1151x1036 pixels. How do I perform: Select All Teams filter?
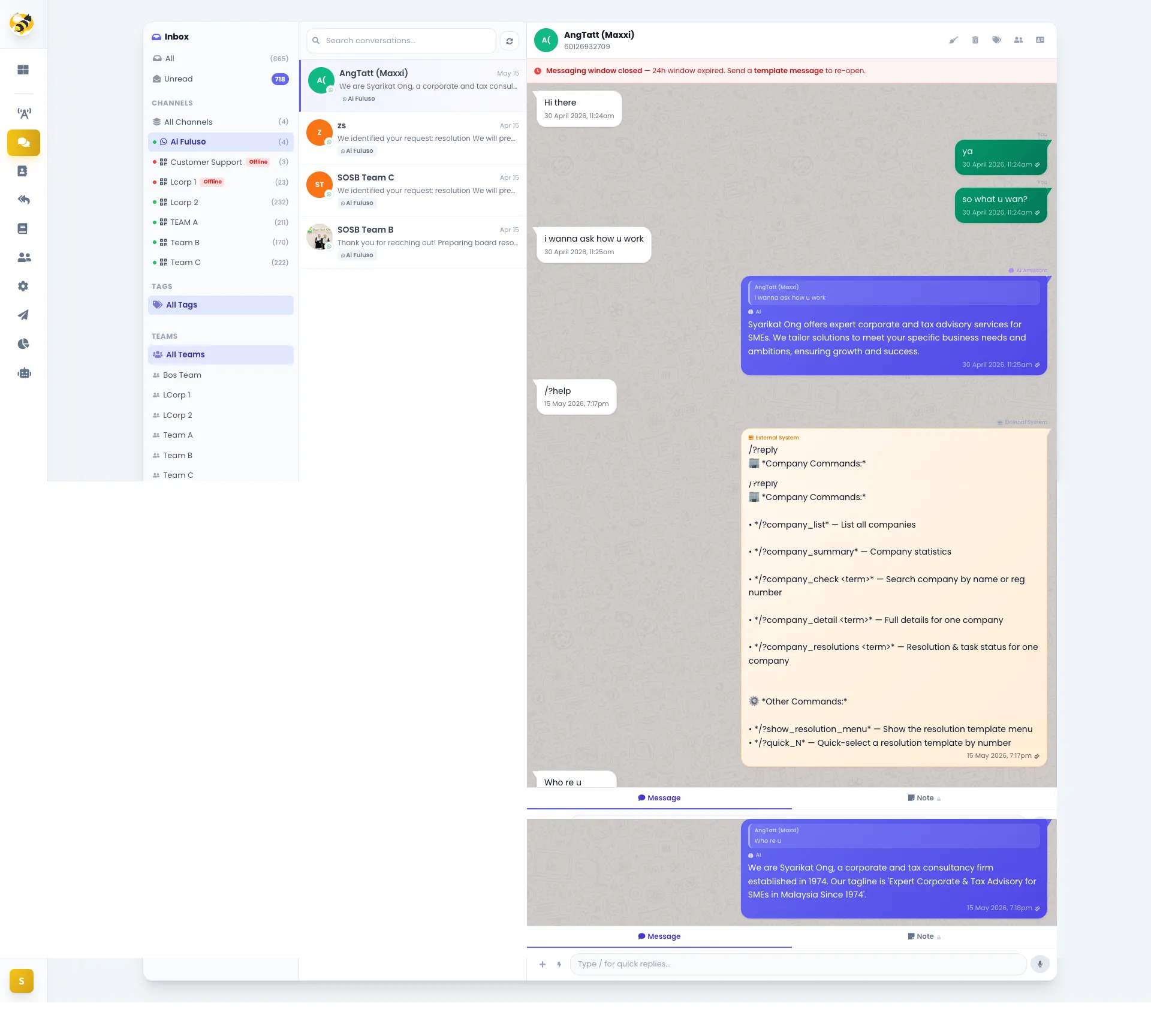point(221,355)
